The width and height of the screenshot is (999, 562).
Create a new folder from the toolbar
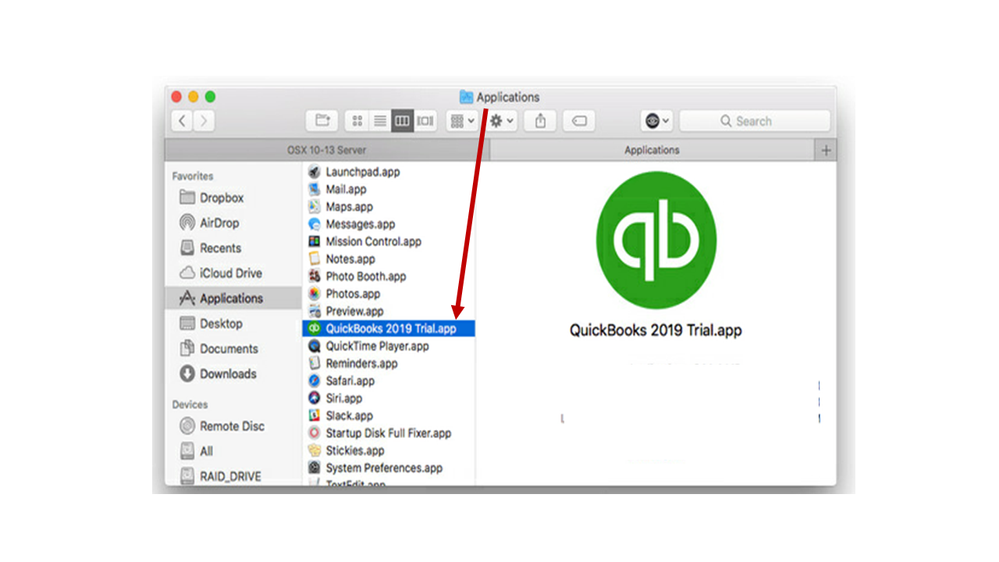[x=322, y=120]
